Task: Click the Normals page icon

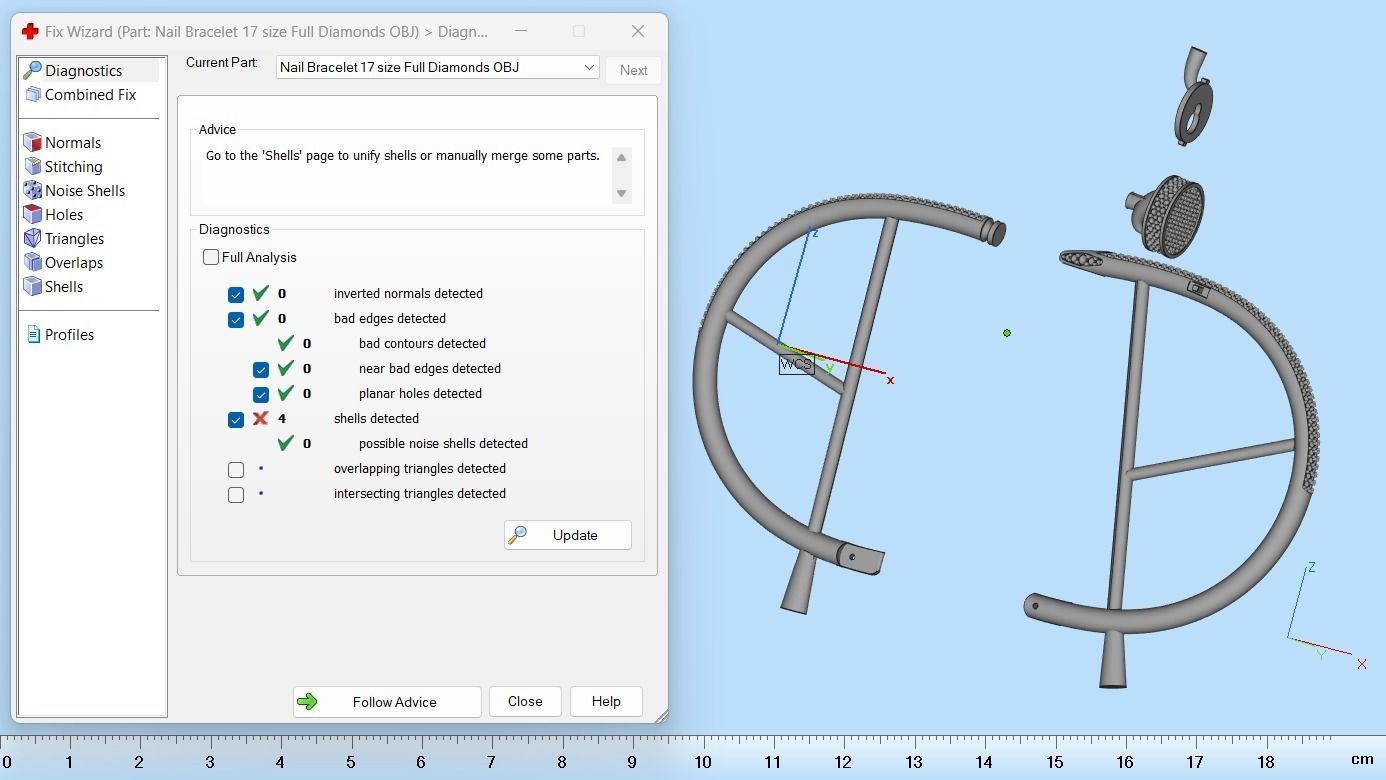Action: pyautogui.click(x=32, y=142)
